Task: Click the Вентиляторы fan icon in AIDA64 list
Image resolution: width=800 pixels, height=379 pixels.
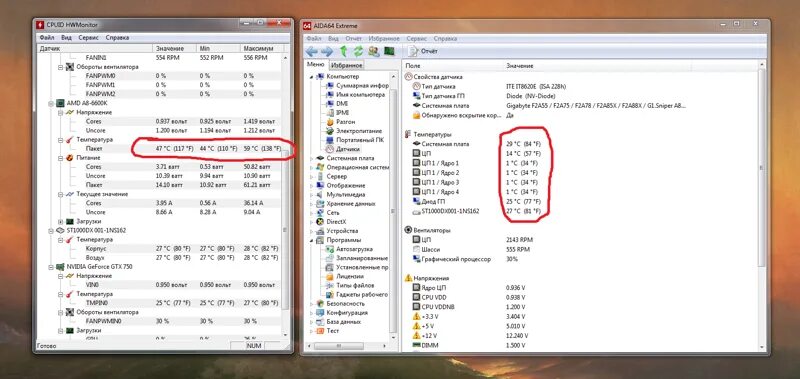Action: pyautogui.click(x=408, y=231)
